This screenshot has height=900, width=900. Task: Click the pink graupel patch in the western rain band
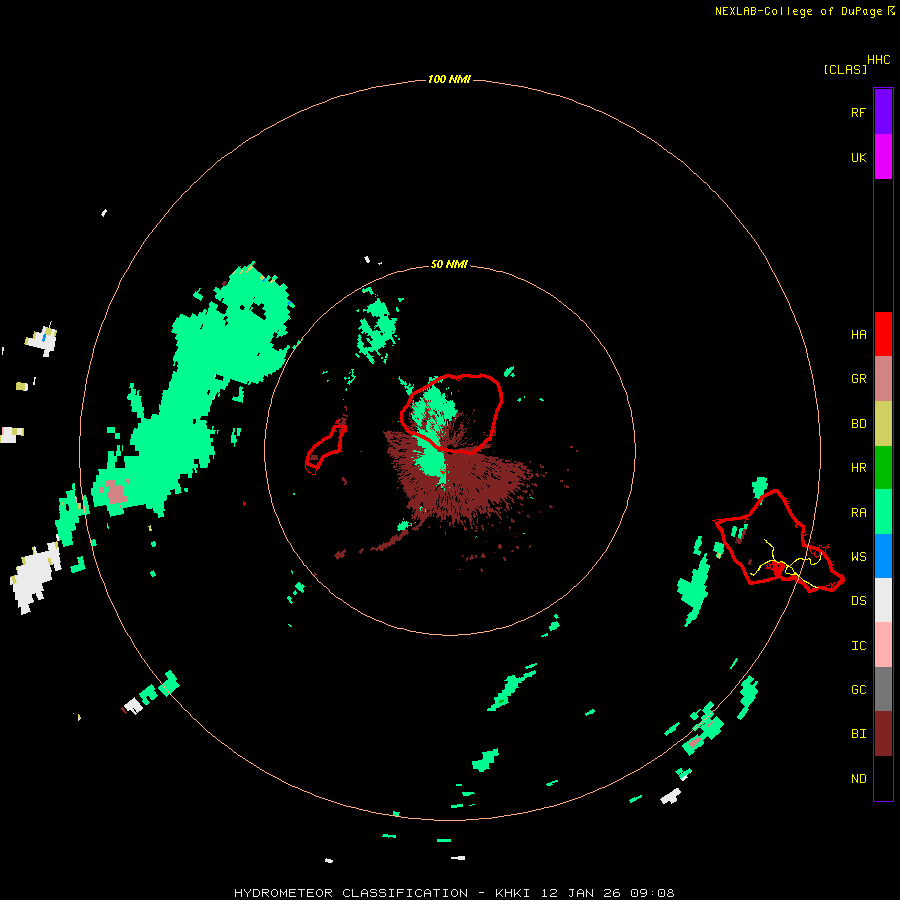point(115,492)
